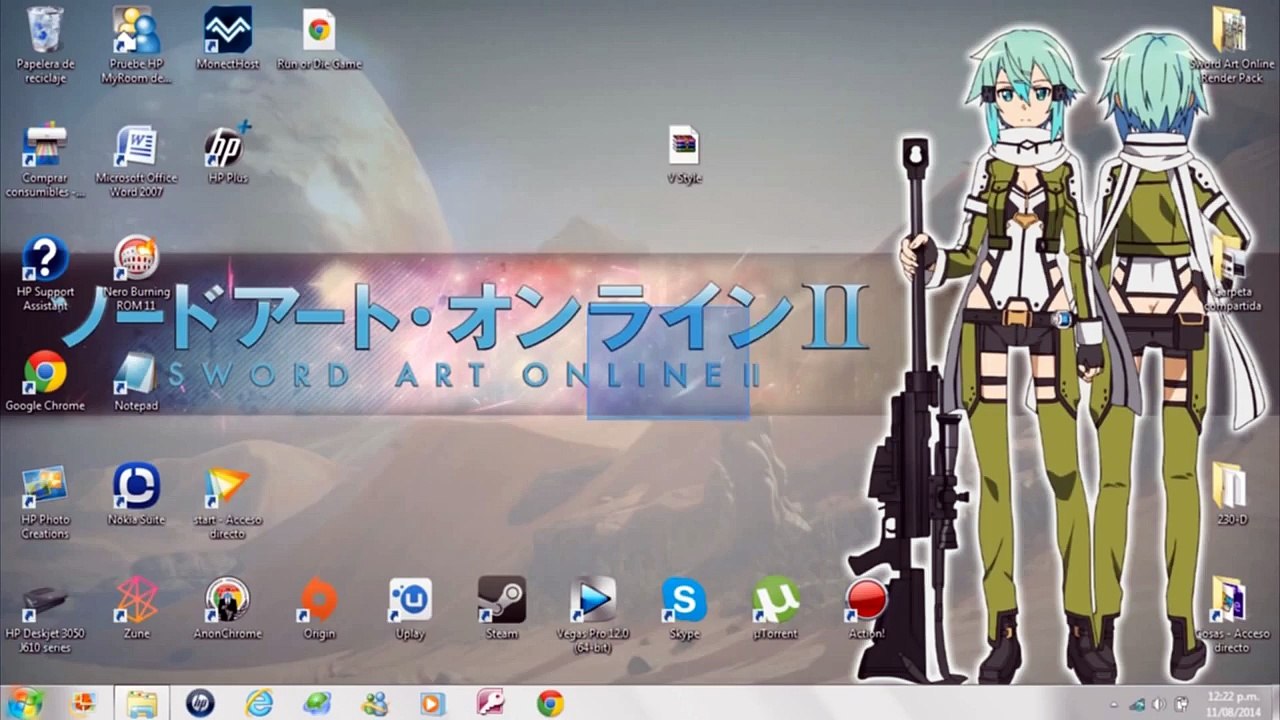Viewport: 1280px width, 720px height.
Task: Select the Steam desktop shortcut
Action: pos(501,609)
